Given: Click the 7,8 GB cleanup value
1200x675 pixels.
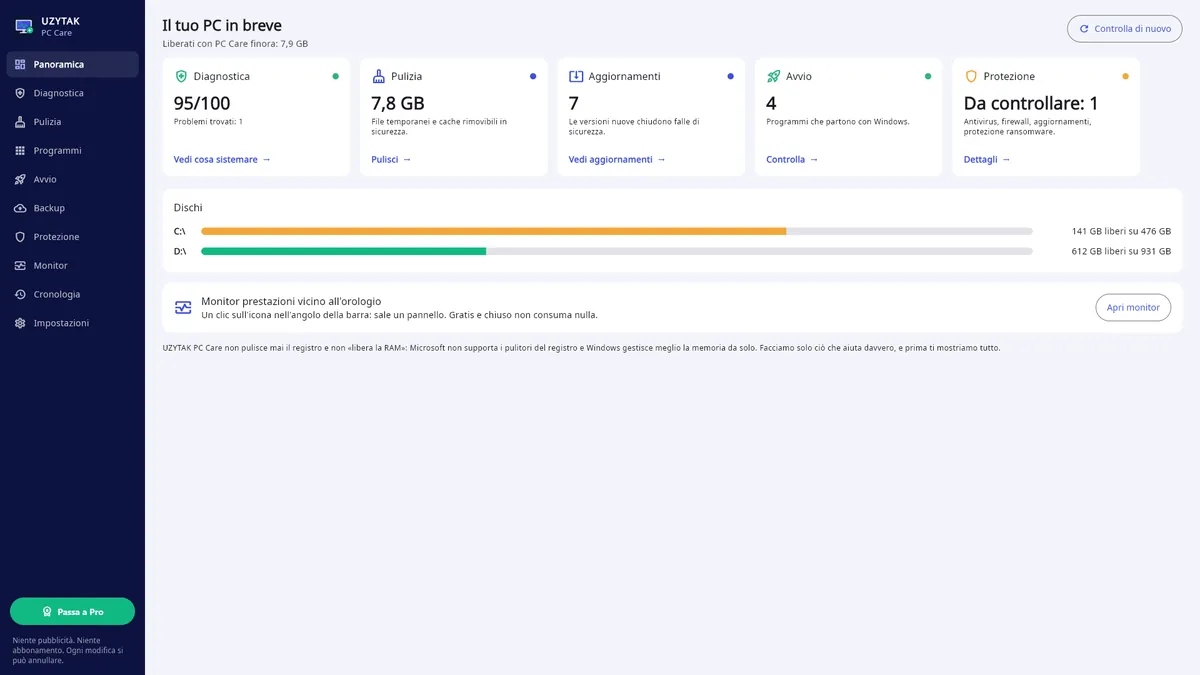Looking at the screenshot, I should (398, 103).
